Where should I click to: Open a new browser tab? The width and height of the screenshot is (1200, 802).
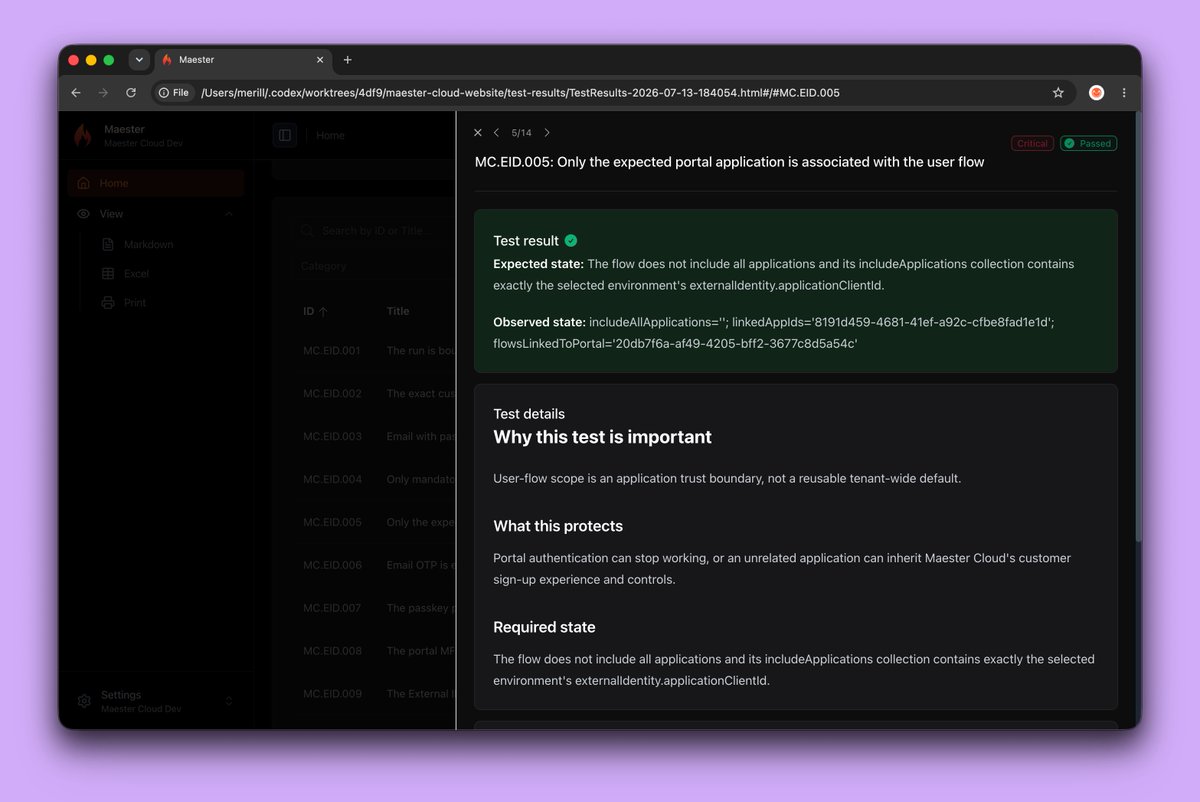click(x=348, y=60)
